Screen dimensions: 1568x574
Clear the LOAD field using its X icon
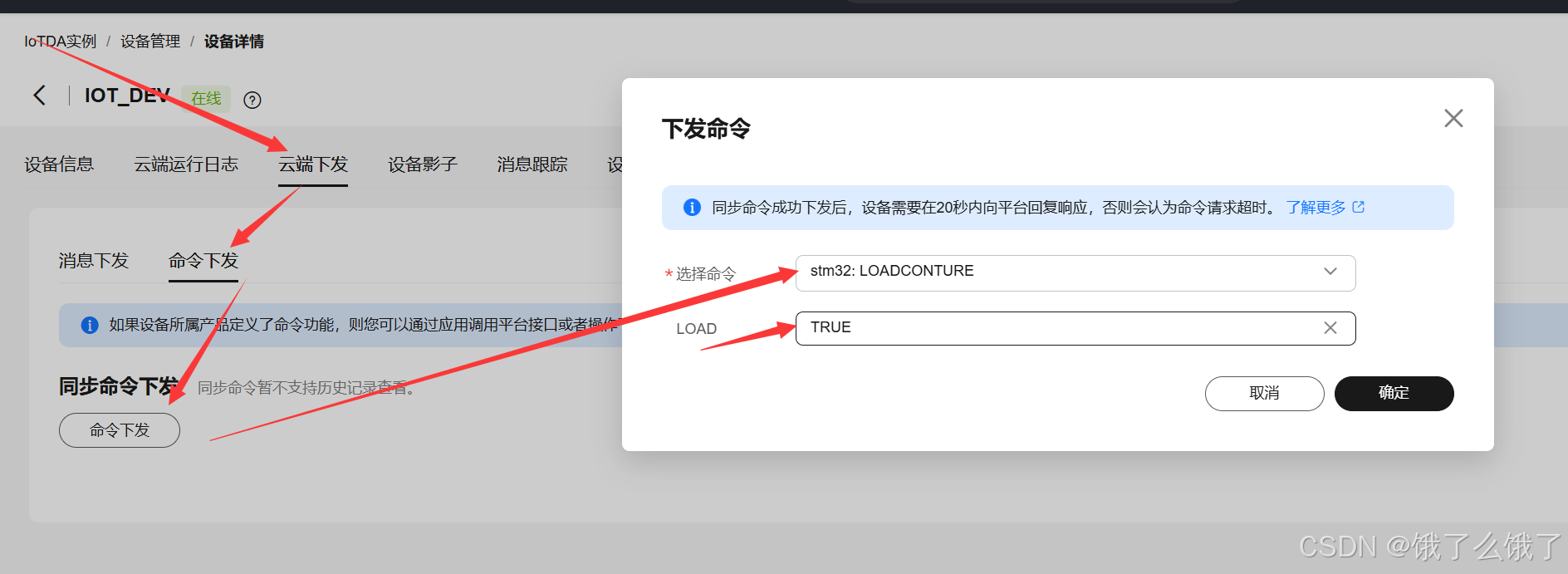pyautogui.click(x=1330, y=328)
